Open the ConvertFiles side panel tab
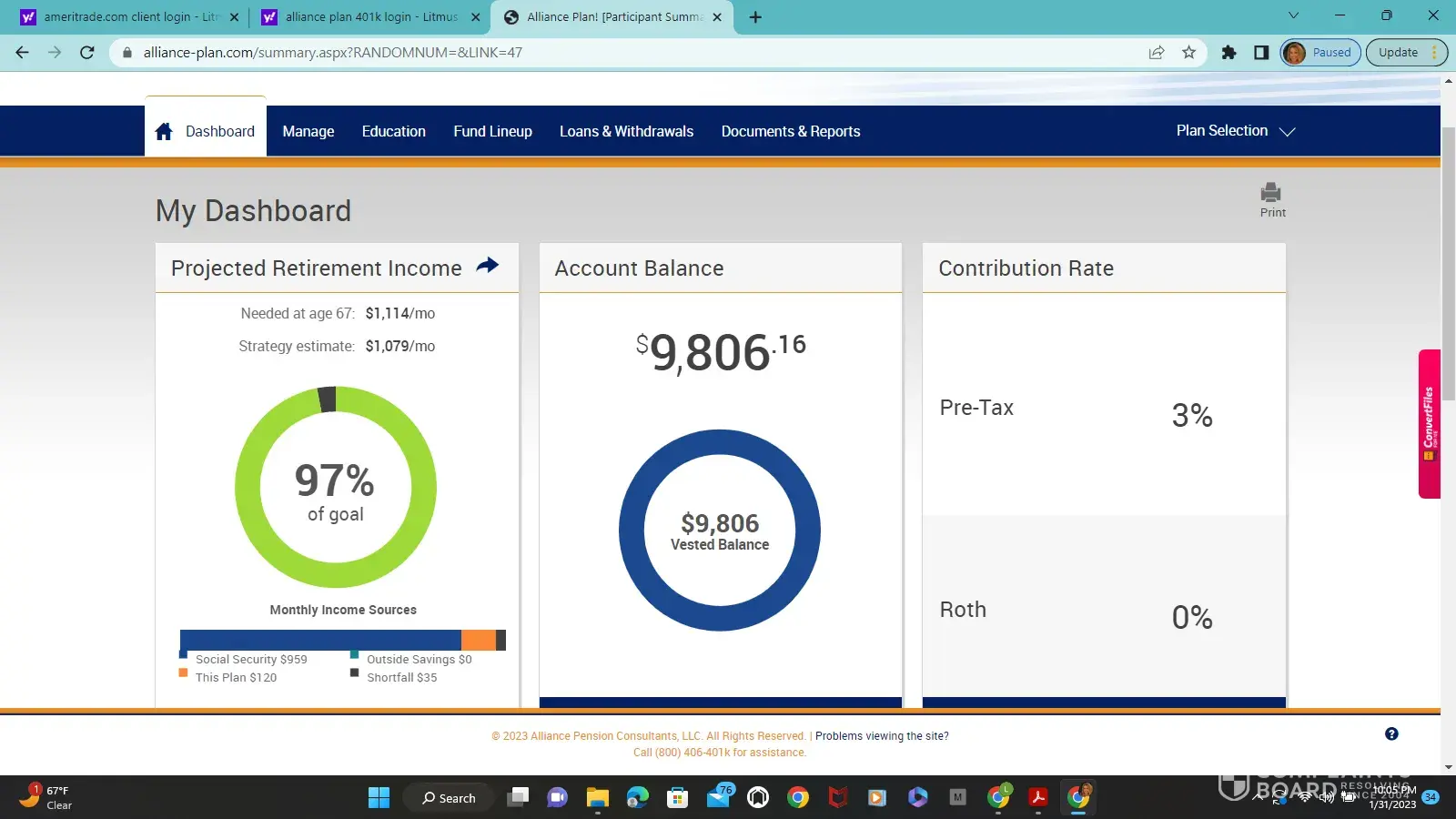 [1429, 423]
